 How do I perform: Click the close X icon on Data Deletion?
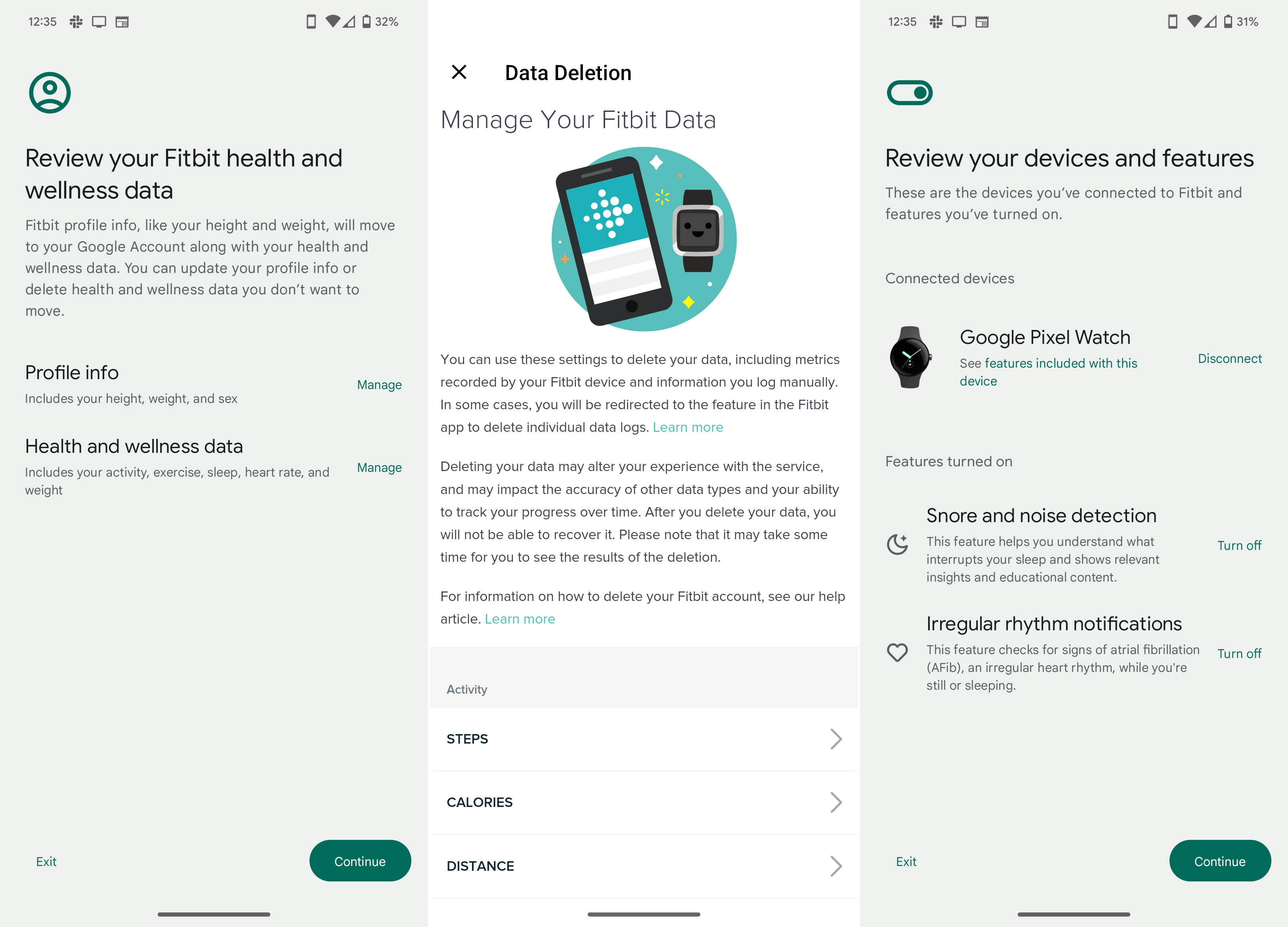pos(459,72)
